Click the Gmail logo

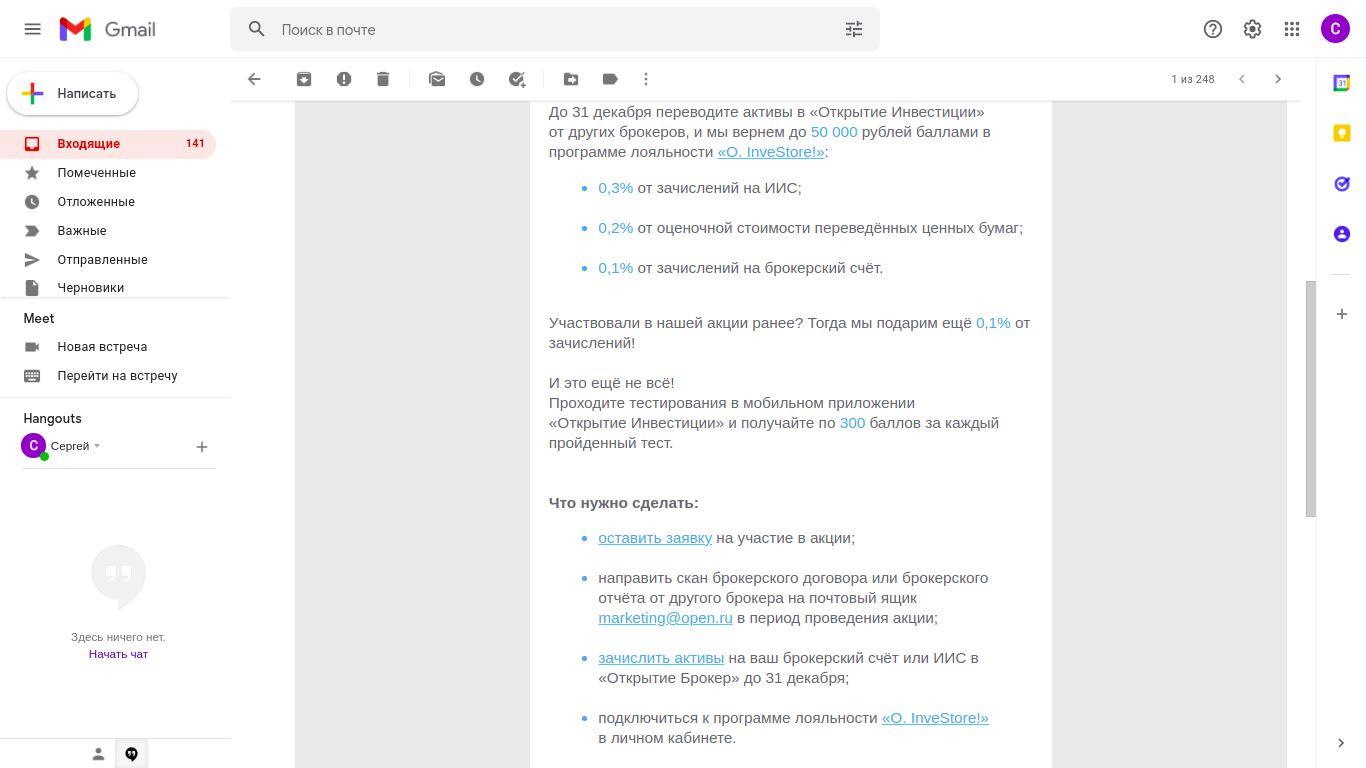tap(108, 29)
